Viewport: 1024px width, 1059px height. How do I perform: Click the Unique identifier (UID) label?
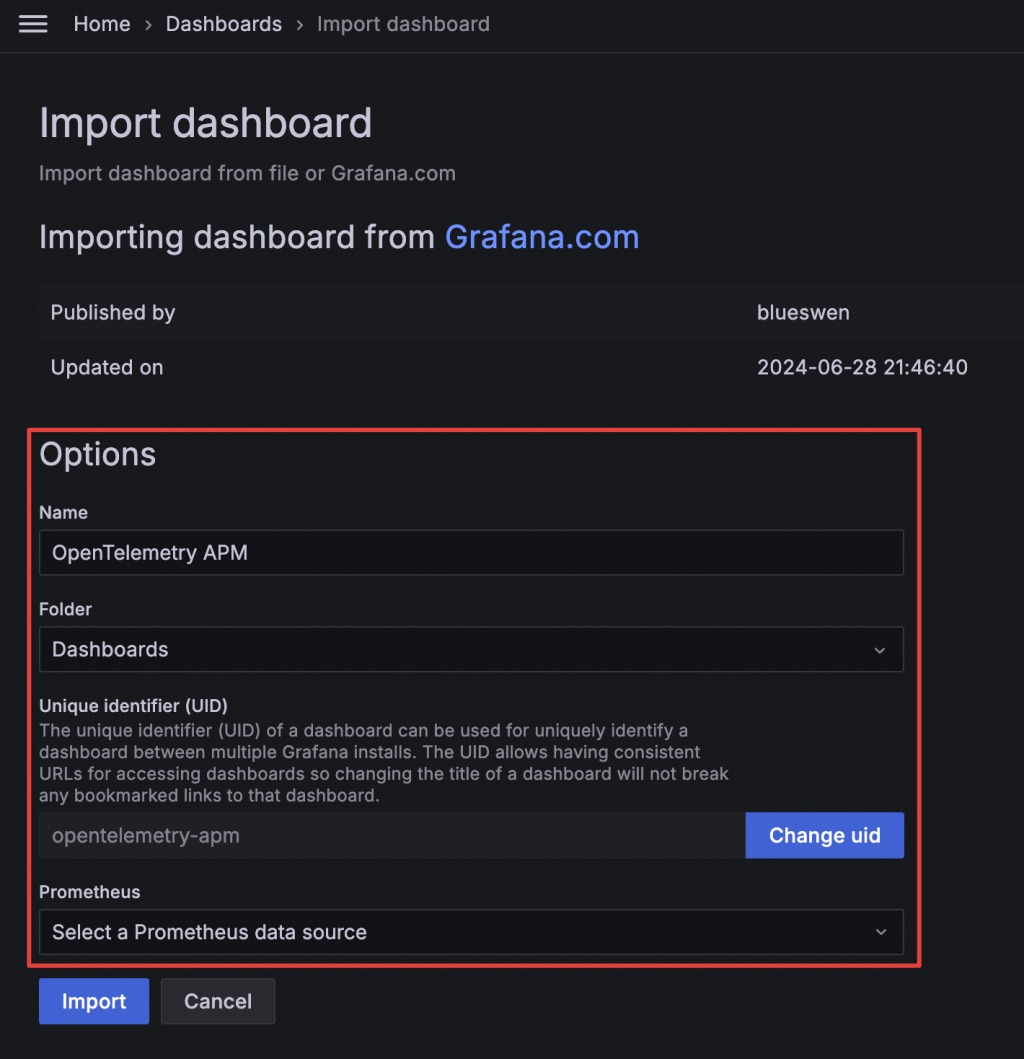pyautogui.click(x=133, y=706)
